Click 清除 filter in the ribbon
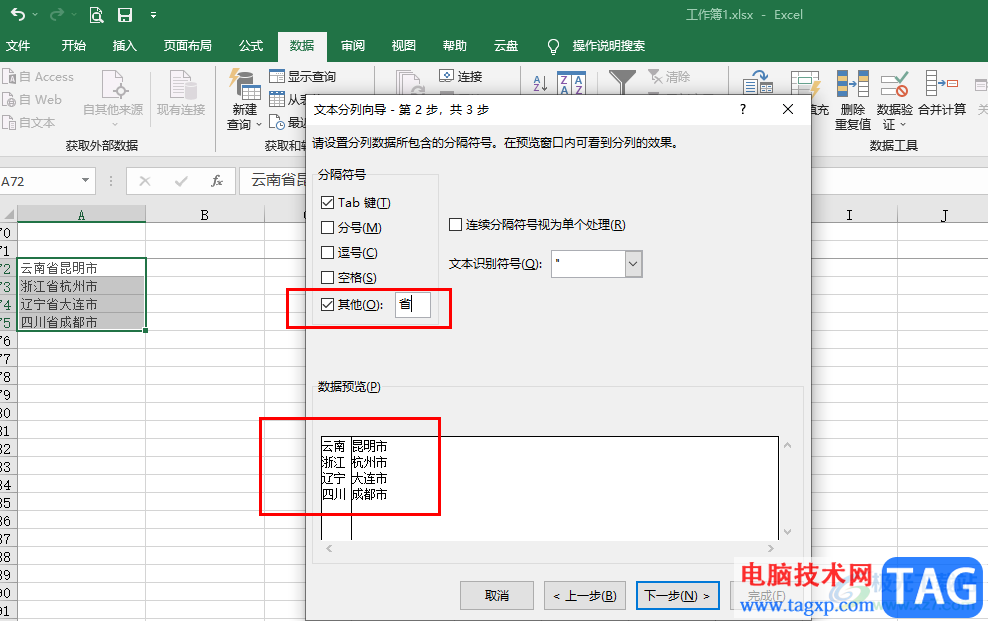 pos(670,77)
